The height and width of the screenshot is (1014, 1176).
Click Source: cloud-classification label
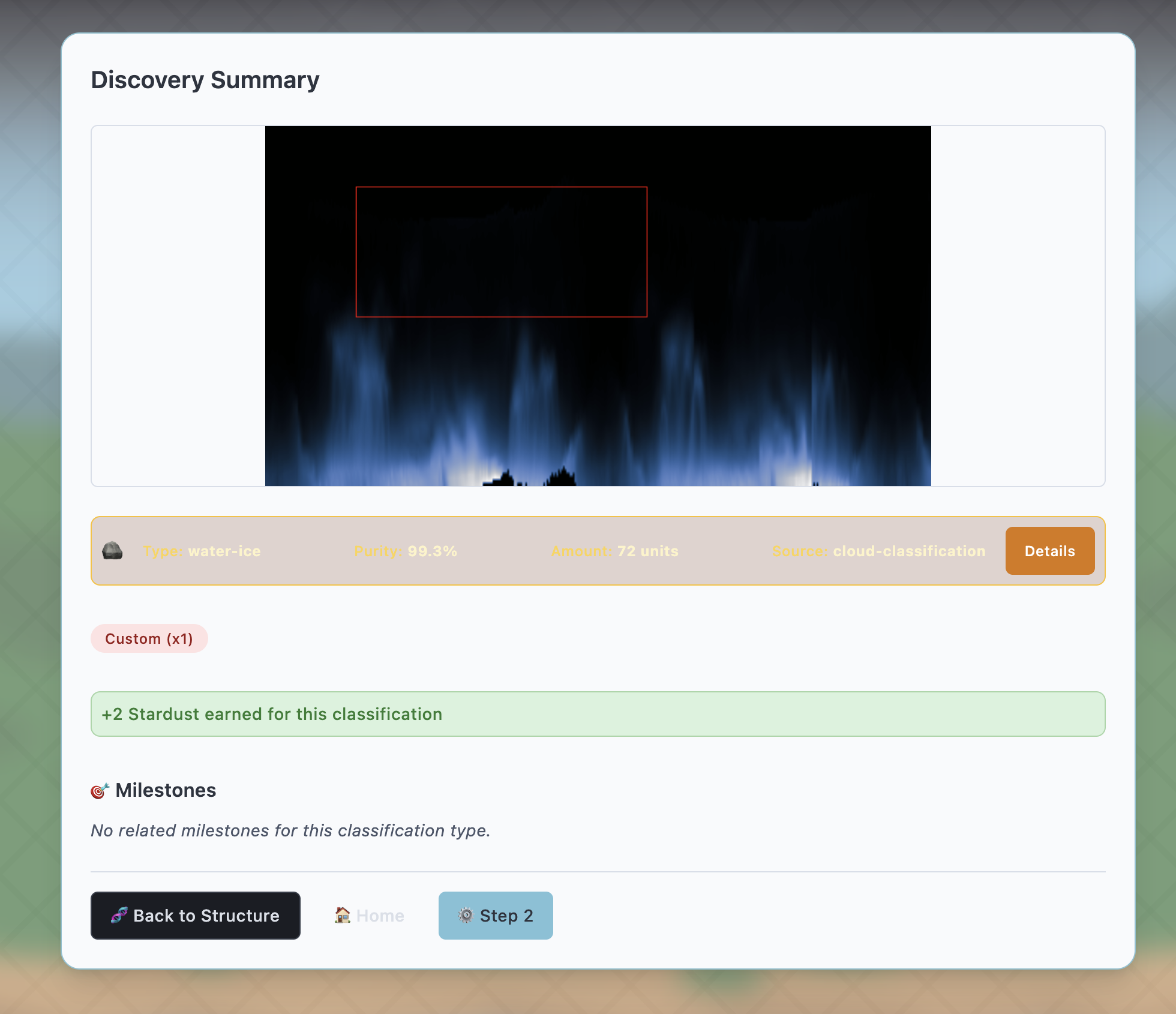(x=878, y=551)
